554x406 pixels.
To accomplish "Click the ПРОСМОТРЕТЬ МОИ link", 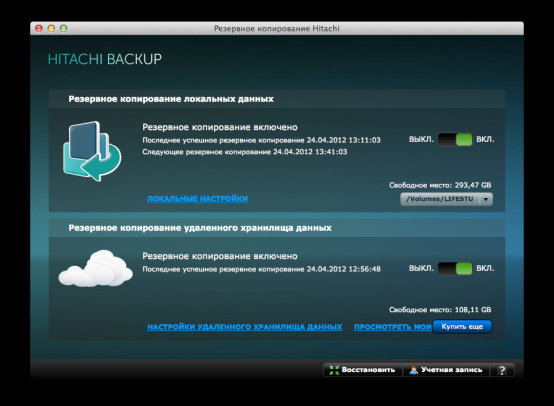I will [393, 327].
